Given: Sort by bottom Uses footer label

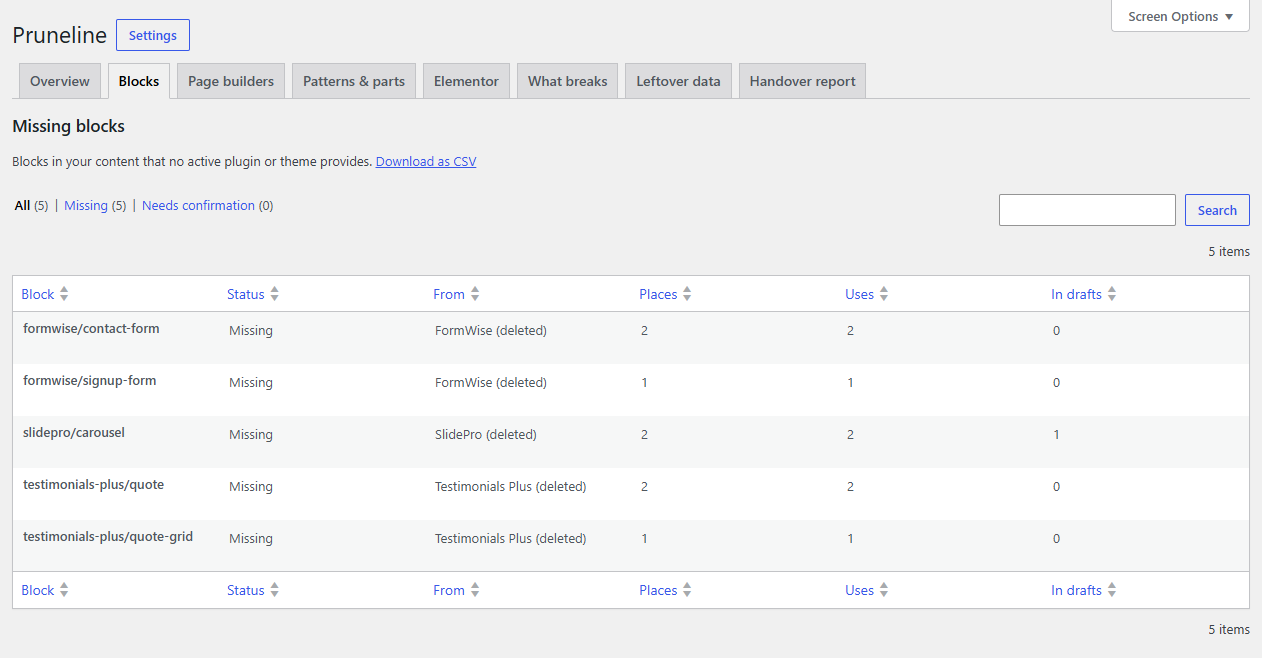Looking at the screenshot, I should tap(860, 590).
